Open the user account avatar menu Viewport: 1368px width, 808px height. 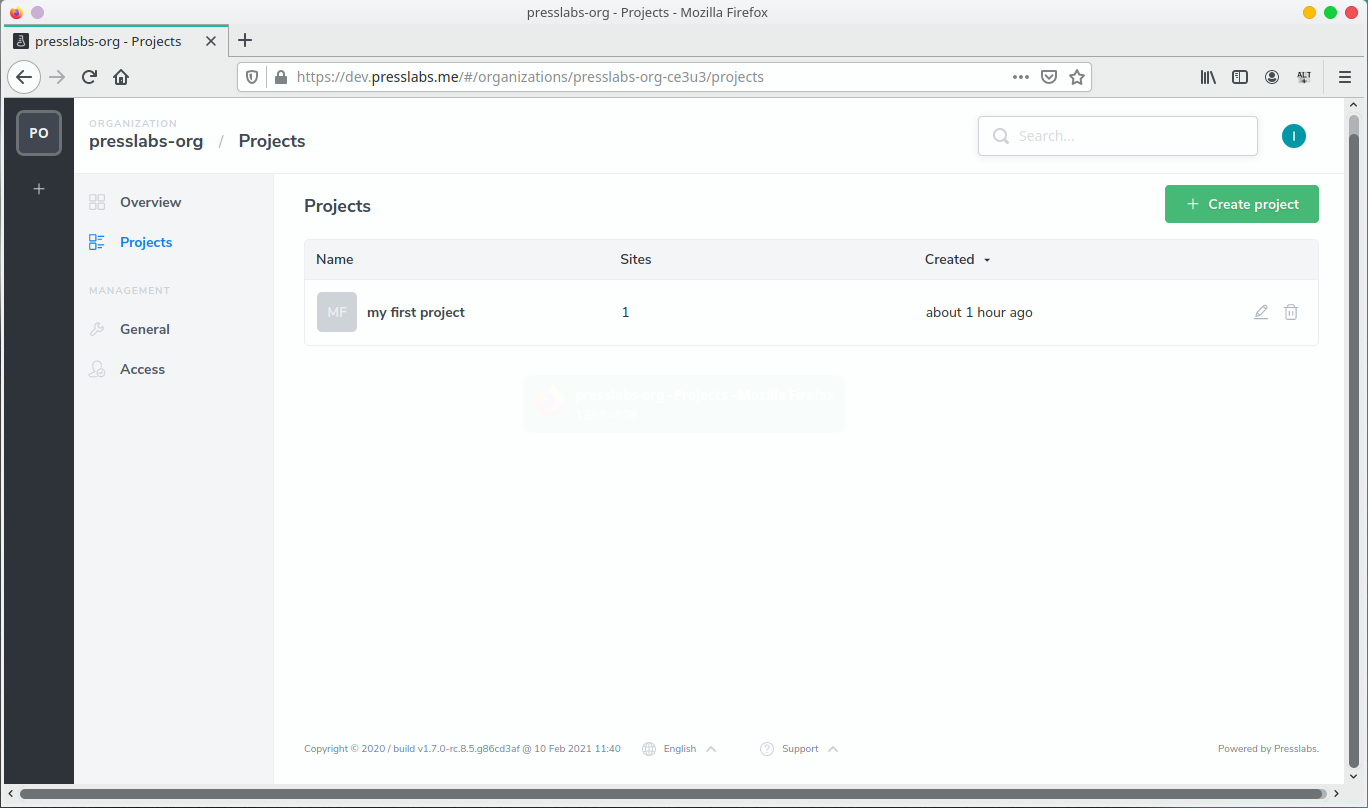click(1294, 136)
